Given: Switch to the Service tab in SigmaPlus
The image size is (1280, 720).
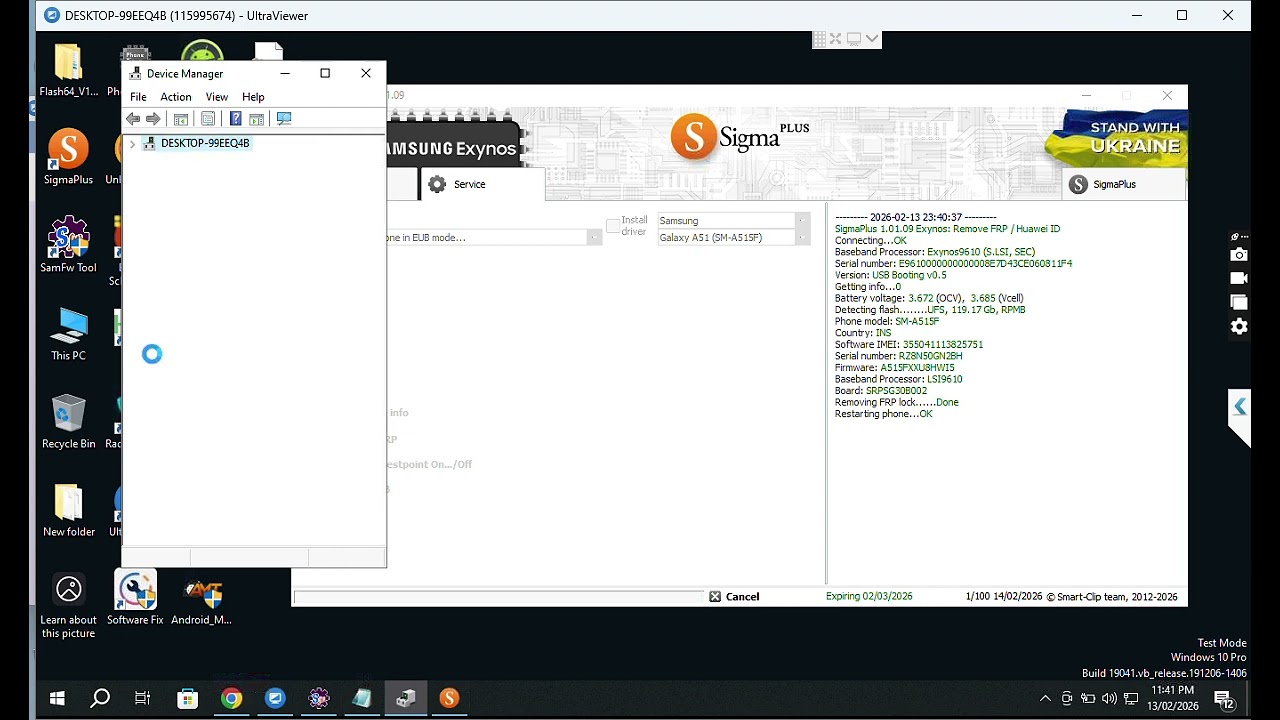Looking at the screenshot, I should click(x=482, y=184).
